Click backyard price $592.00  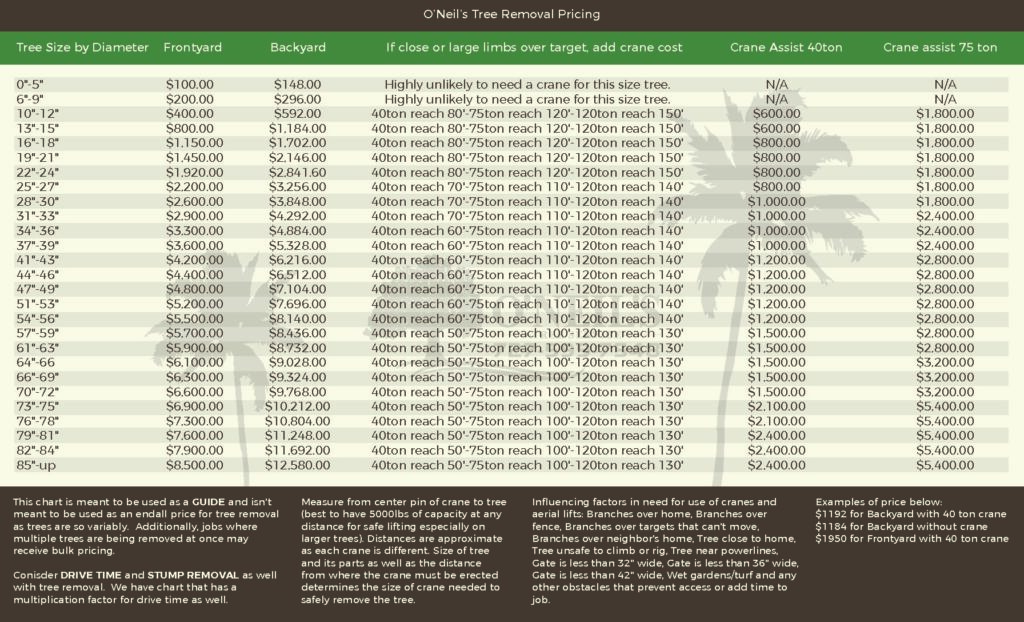click(298, 114)
